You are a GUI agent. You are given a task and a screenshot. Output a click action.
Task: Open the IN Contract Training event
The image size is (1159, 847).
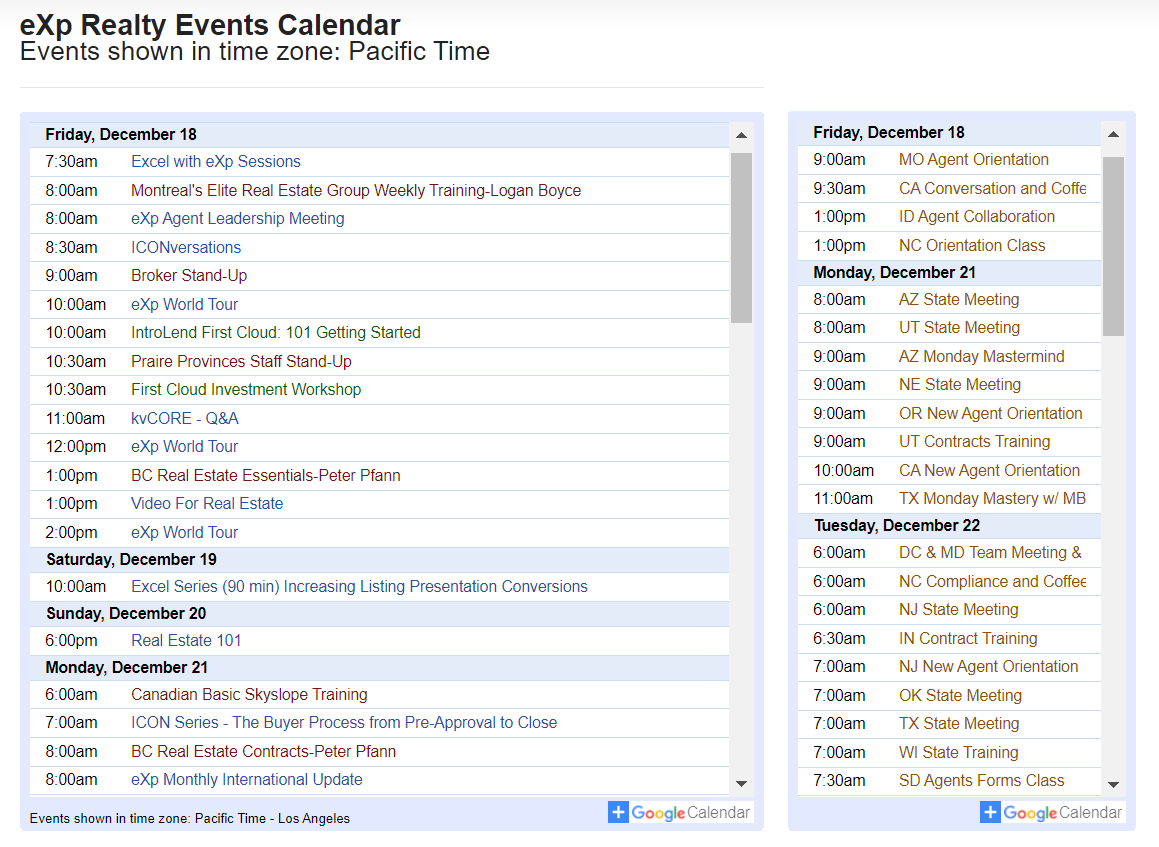pos(968,639)
